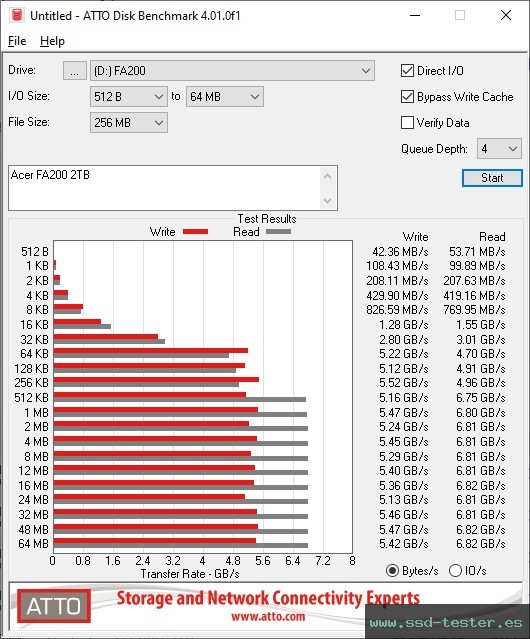Image resolution: width=530 pixels, height=639 pixels.
Task: Click the Read column header
Action: (x=492, y=237)
